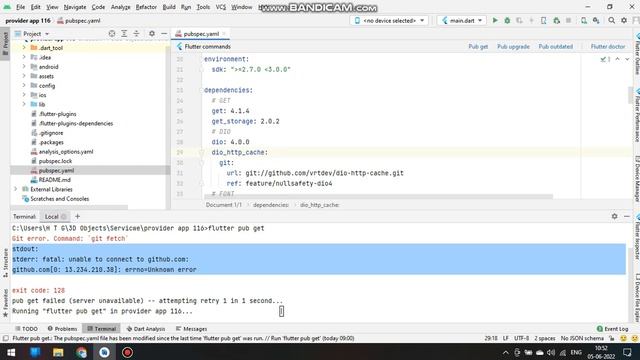The width and height of the screenshot is (640, 360).
Task: Click the ENG language indicator
Action: (x=576, y=352)
